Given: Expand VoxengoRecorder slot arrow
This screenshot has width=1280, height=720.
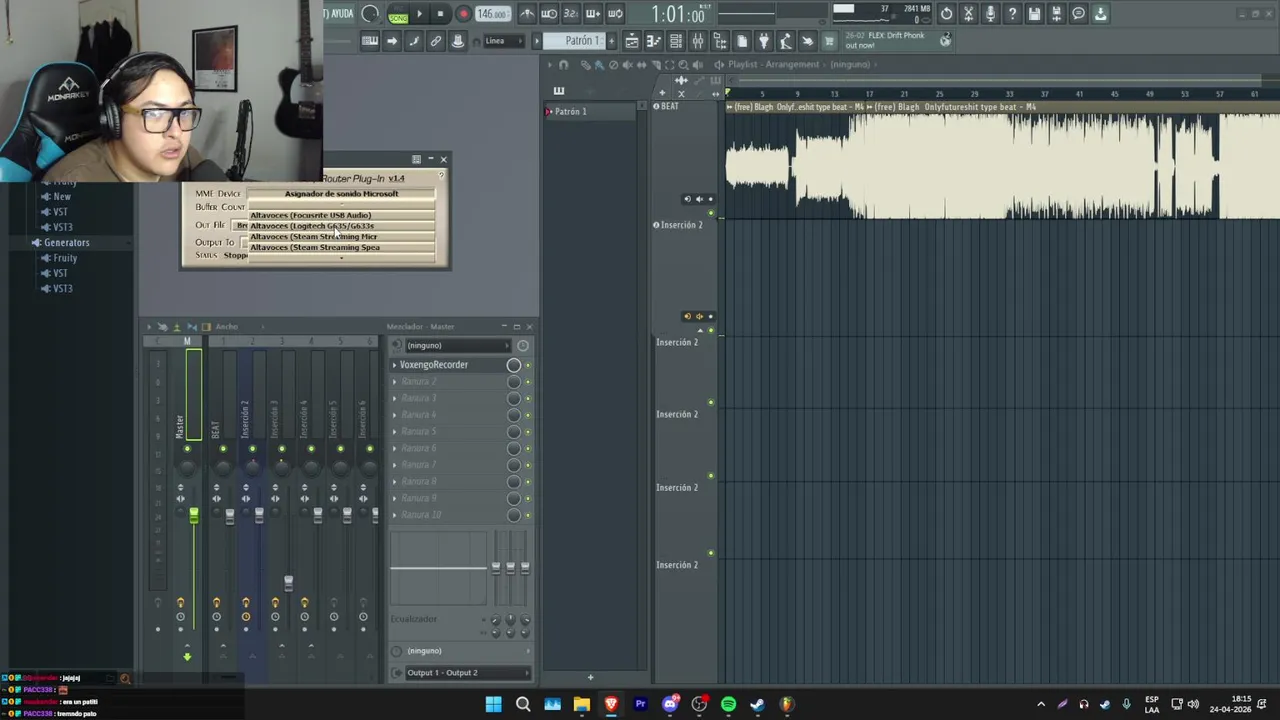Looking at the screenshot, I should coord(394,365).
